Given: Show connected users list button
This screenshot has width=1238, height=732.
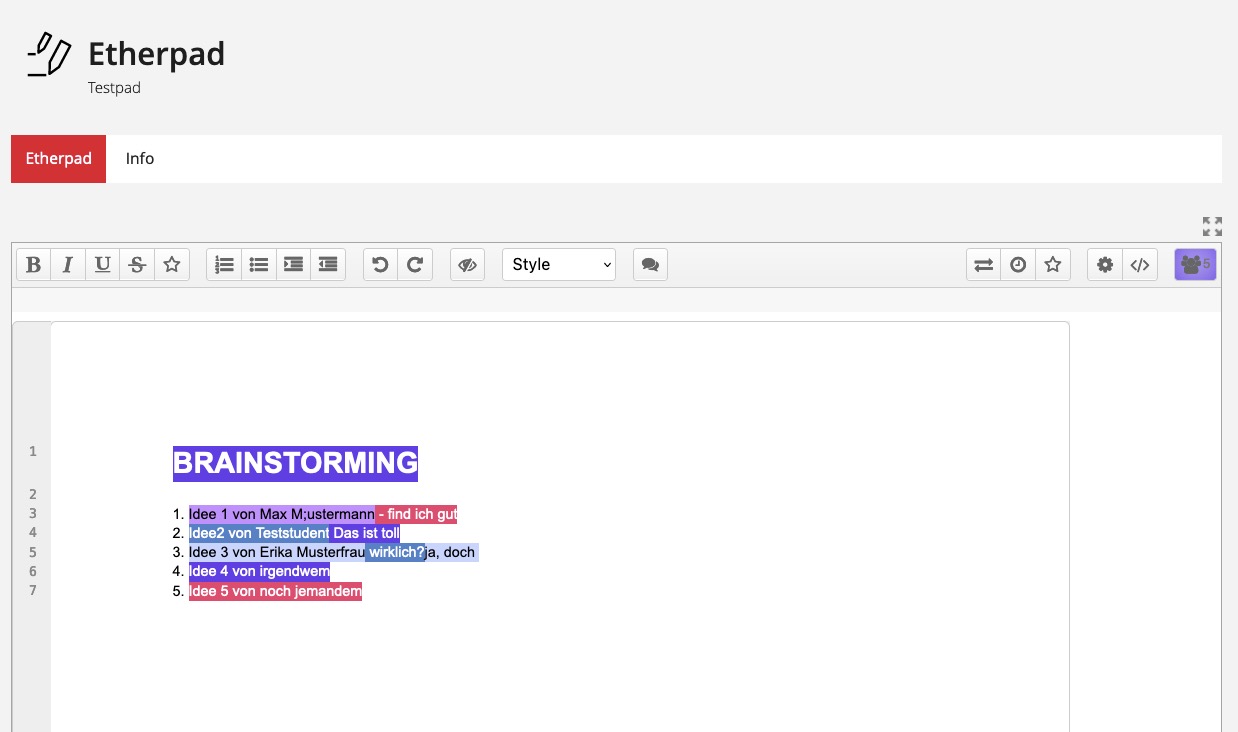Looking at the screenshot, I should click(x=1195, y=265).
